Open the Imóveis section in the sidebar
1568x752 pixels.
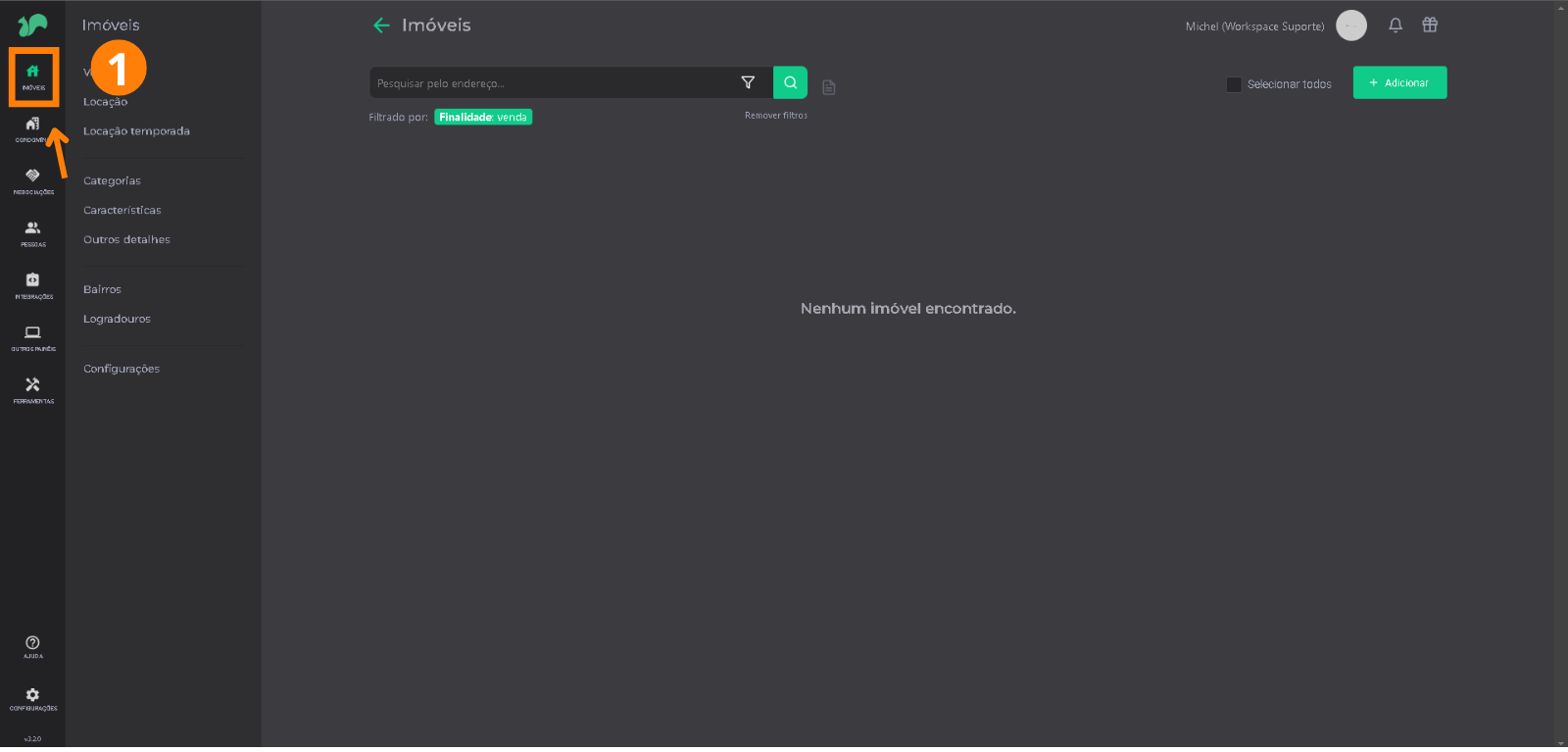33,76
